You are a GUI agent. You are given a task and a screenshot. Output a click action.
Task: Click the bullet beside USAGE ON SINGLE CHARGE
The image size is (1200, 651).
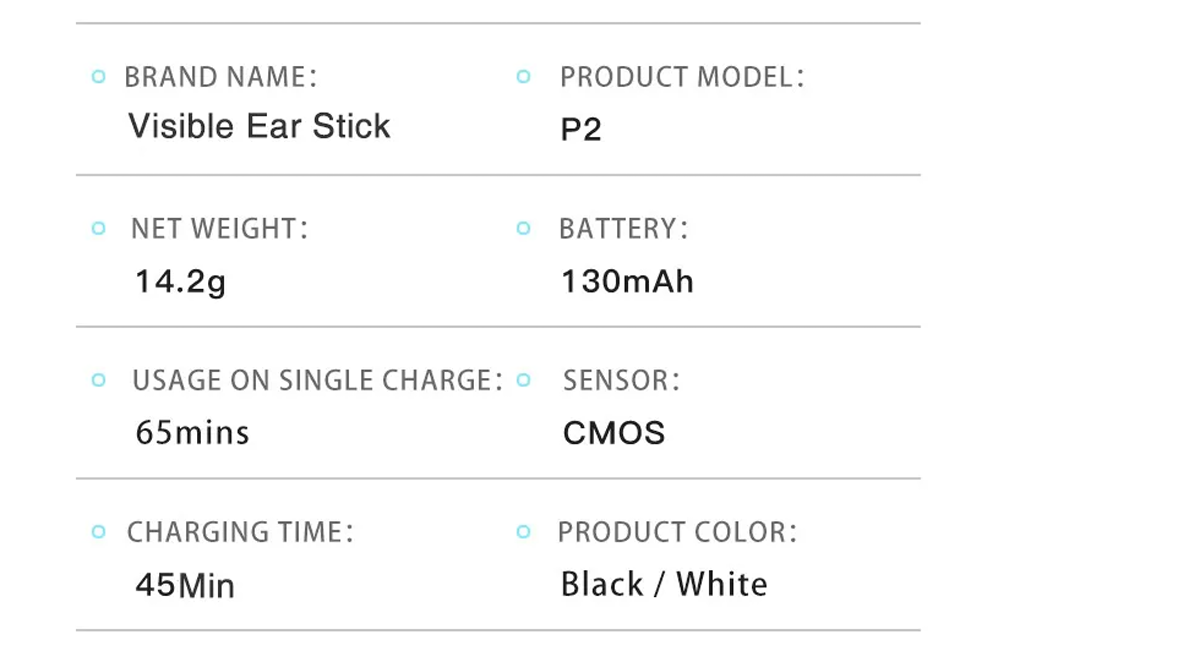pos(98,380)
